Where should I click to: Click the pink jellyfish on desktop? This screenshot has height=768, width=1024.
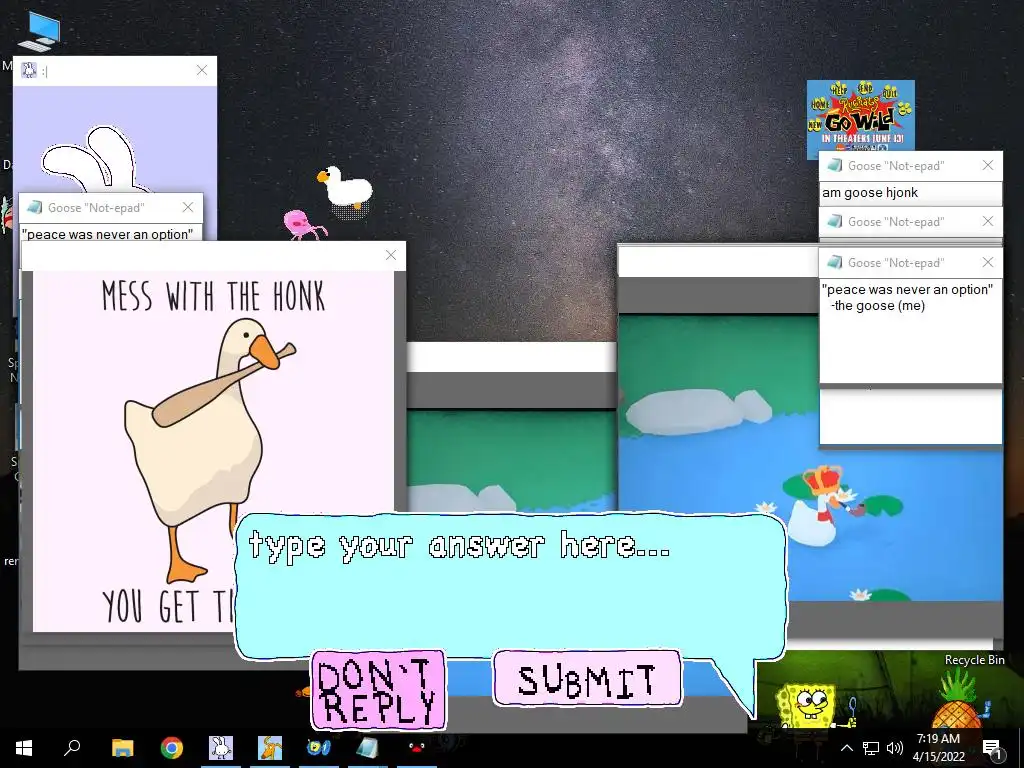click(x=302, y=224)
